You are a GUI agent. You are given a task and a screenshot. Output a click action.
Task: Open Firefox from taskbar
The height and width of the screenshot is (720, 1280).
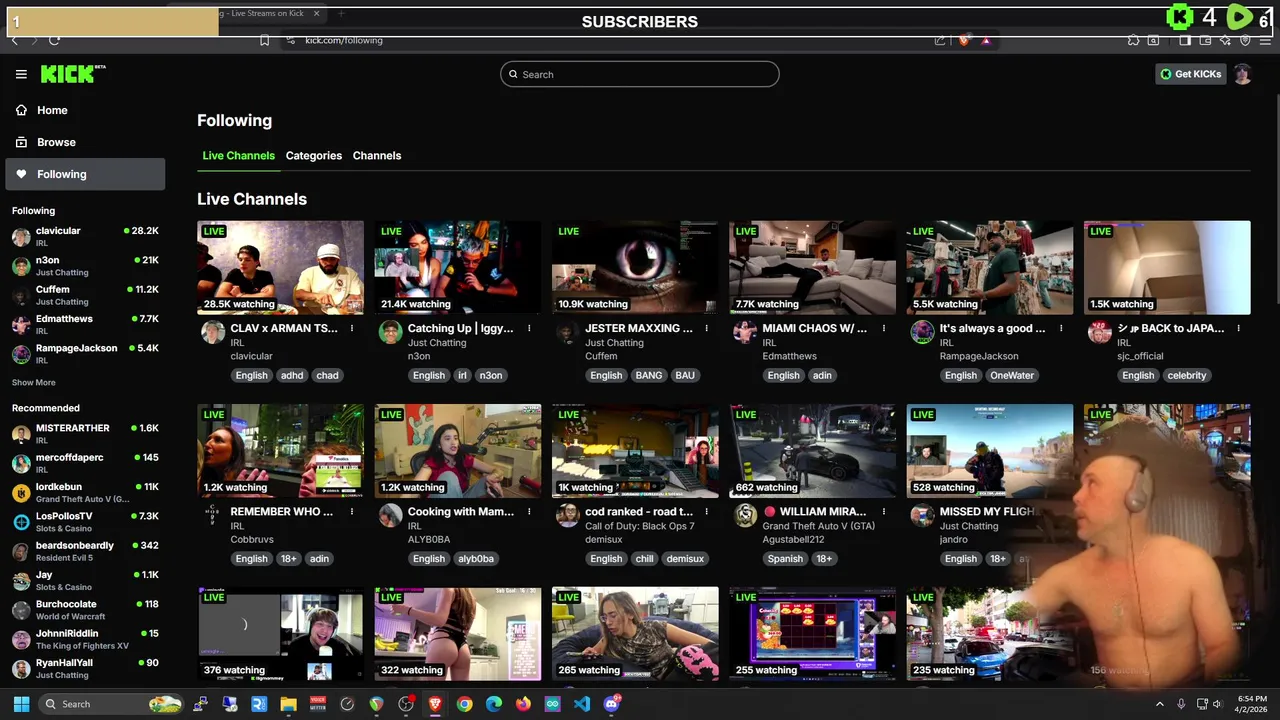click(x=523, y=704)
